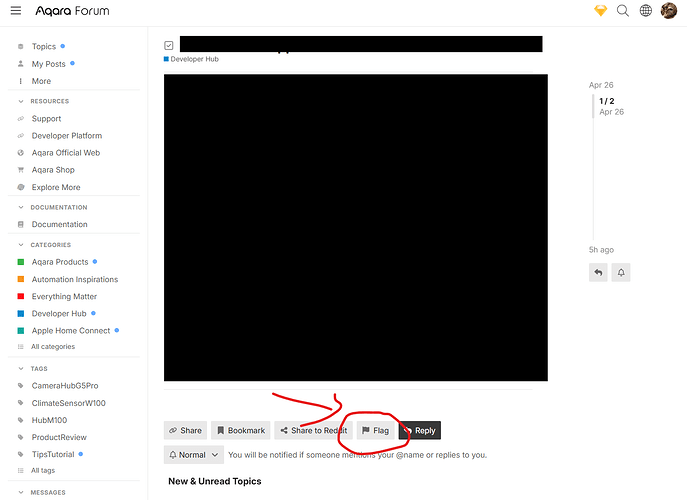Open the Documentation page link
Screen dimensions: 687x500
(60, 224)
